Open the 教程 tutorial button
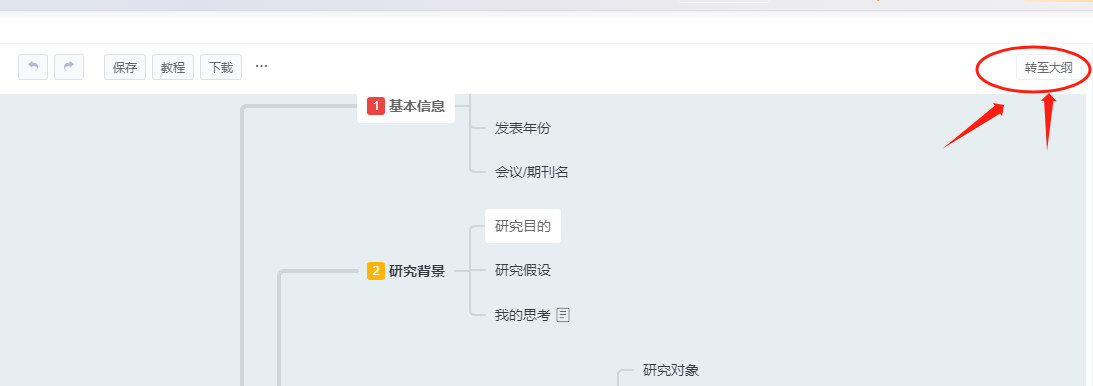Screen dimensions: 1093x386 173,68
